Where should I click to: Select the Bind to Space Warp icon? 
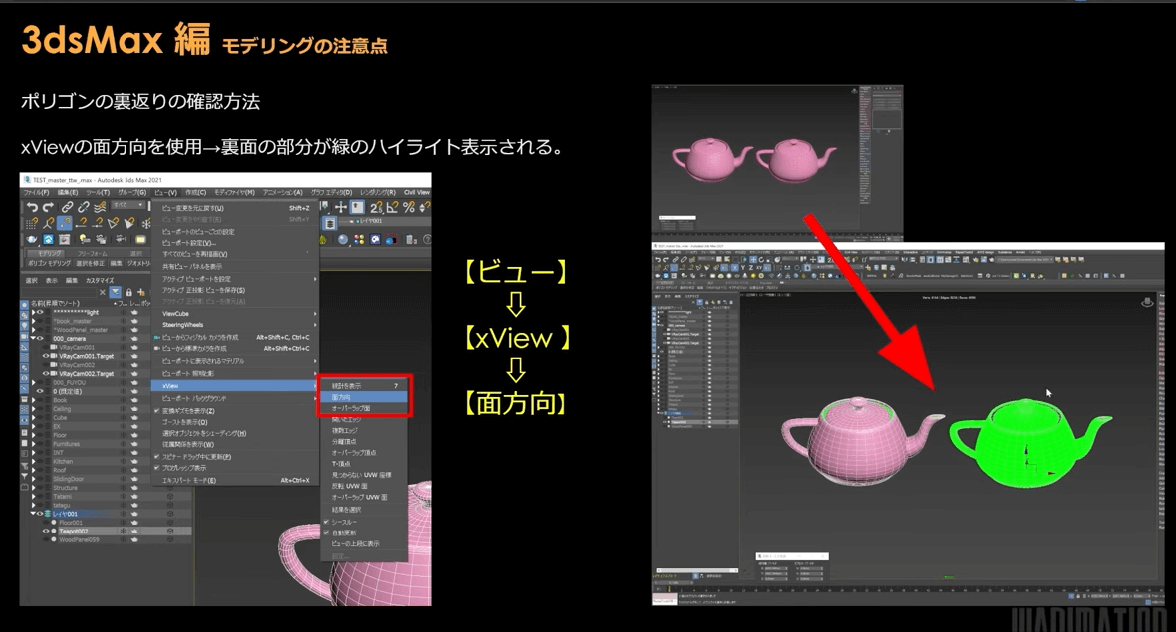tap(100, 207)
